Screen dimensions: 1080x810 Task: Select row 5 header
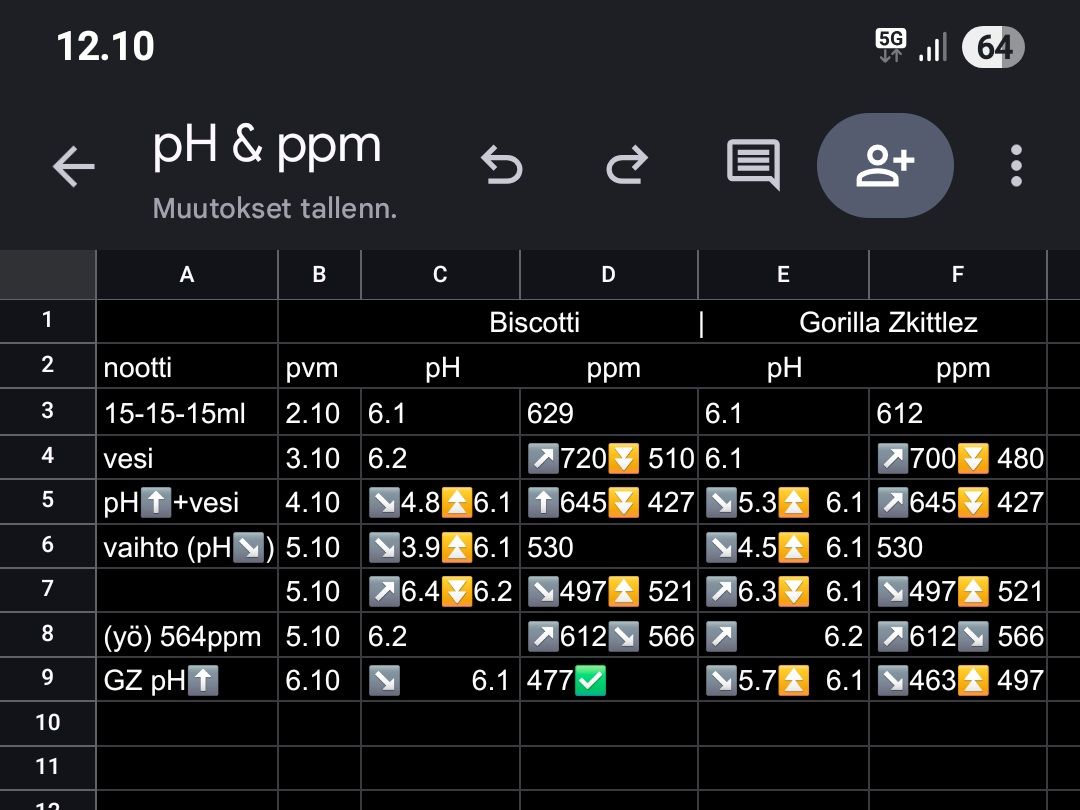coord(48,500)
